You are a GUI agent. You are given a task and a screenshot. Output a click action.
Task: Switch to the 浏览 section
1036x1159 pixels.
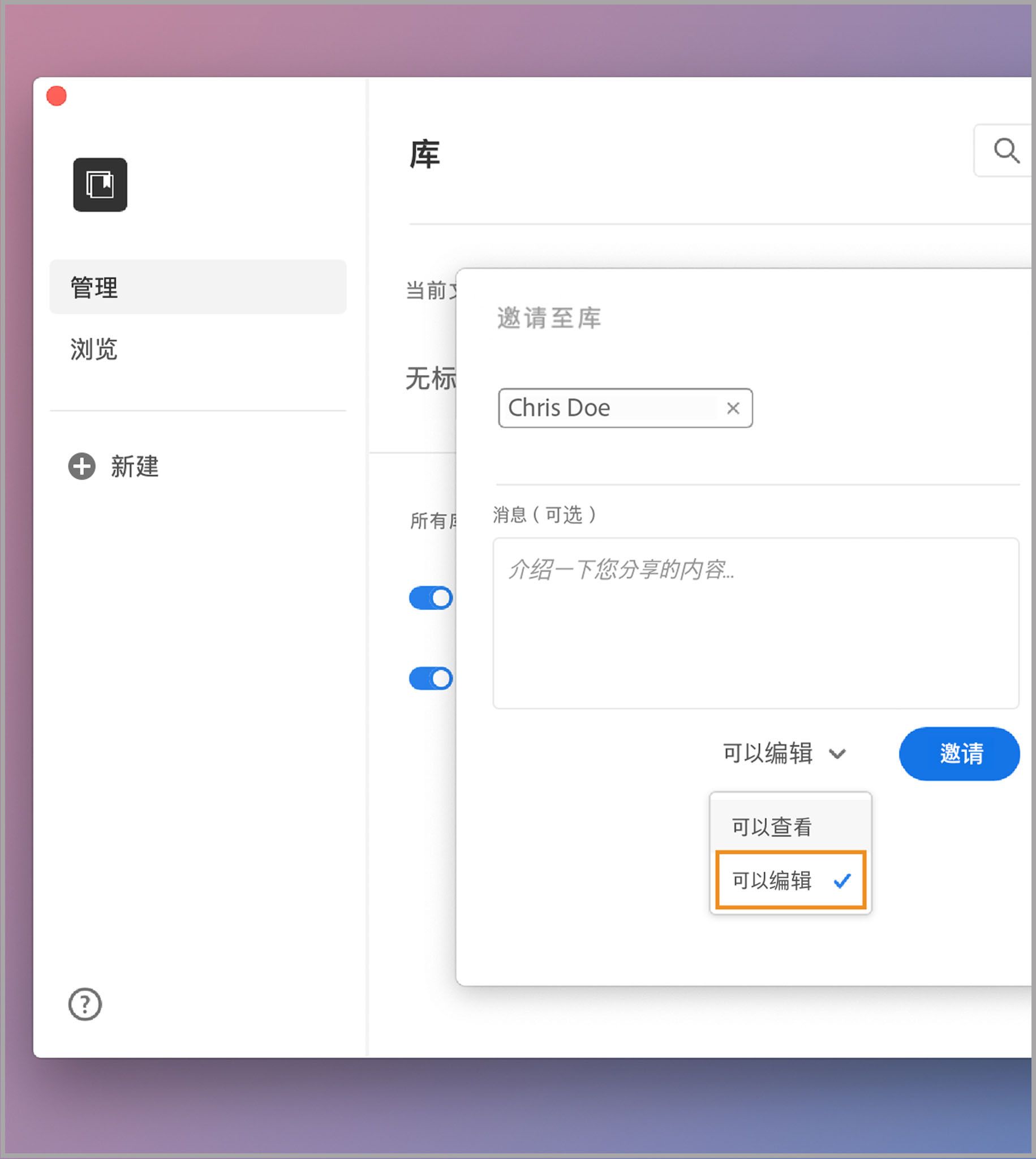[93, 350]
